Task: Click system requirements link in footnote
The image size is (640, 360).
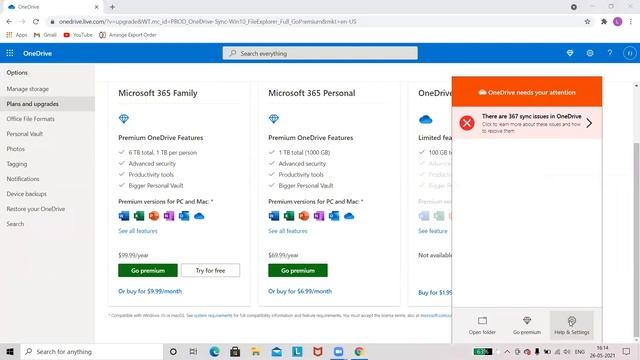Action: (x=213, y=316)
